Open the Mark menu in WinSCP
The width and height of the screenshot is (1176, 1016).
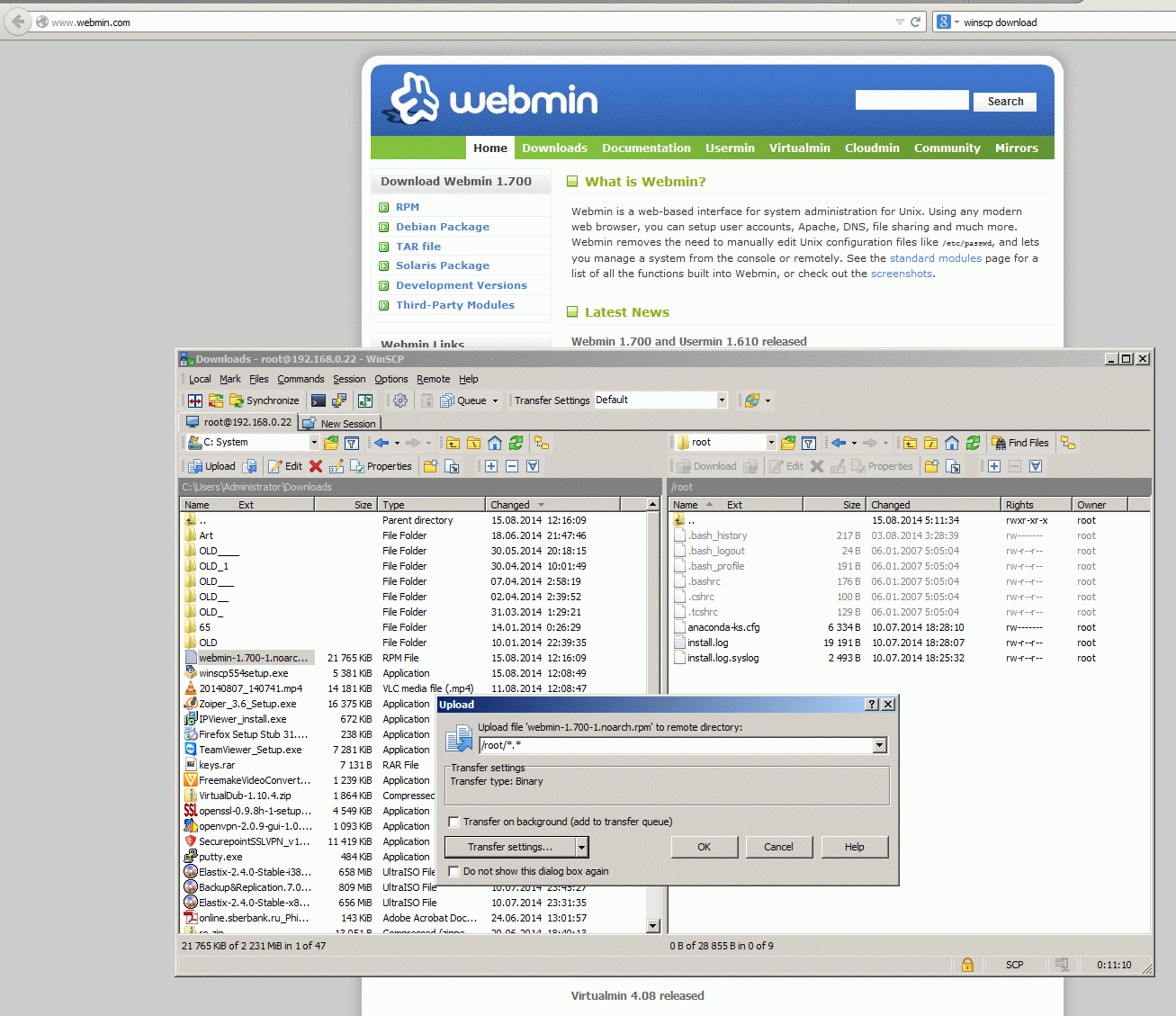click(230, 379)
